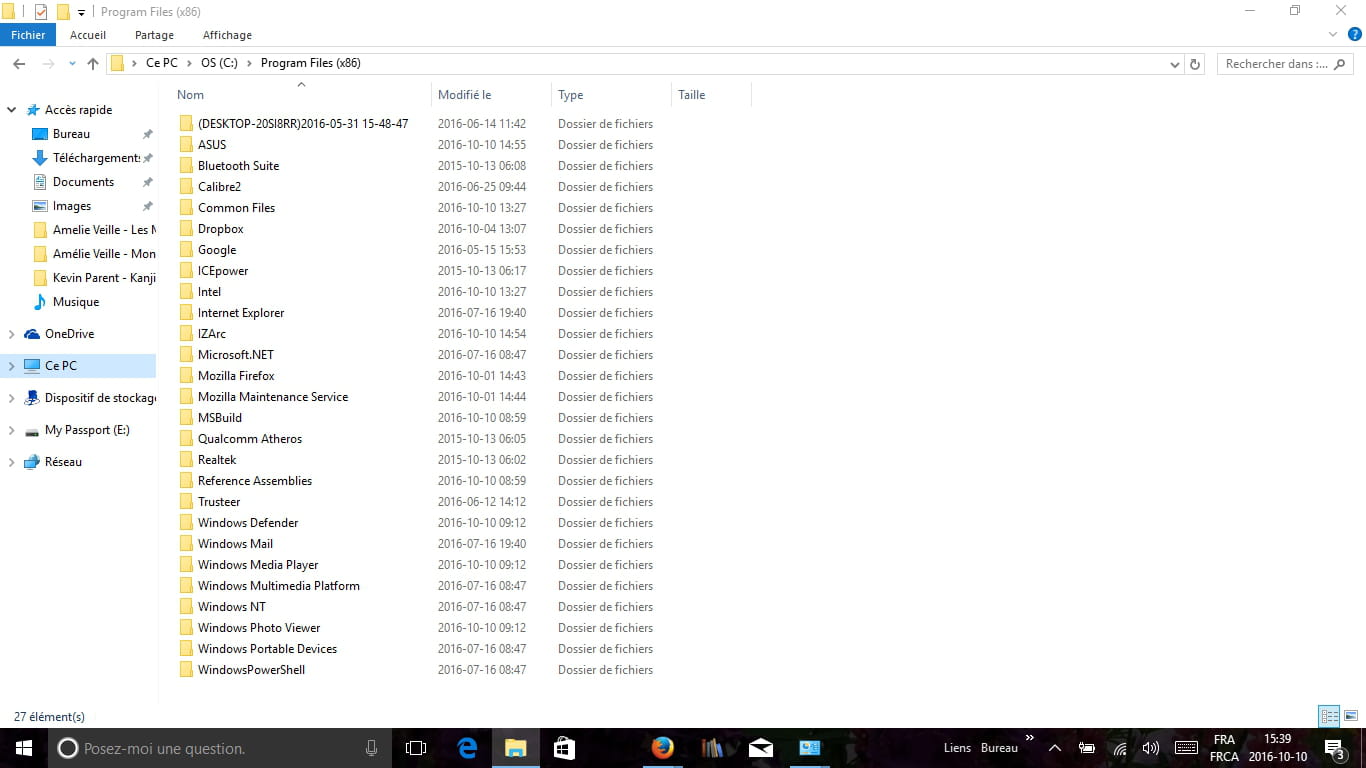Select the My Passport drive icon
Viewport: 1366px width, 768px height.
point(32,430)
